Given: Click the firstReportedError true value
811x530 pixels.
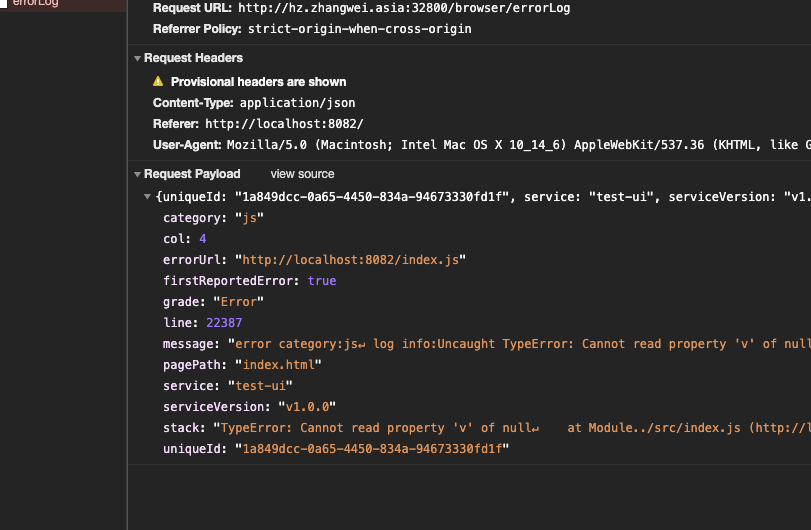Looking at the screenshot, I should (322, 281).
